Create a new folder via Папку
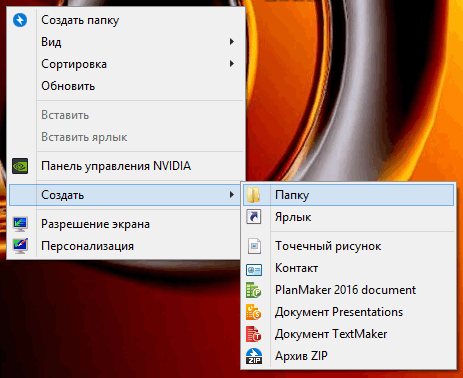Screen dimensions: 463x378 (349, 195)
